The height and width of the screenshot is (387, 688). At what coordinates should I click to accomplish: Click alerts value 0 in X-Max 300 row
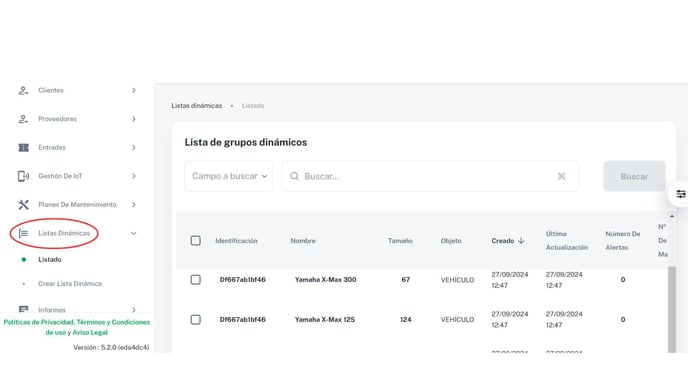tap(623, 280)
